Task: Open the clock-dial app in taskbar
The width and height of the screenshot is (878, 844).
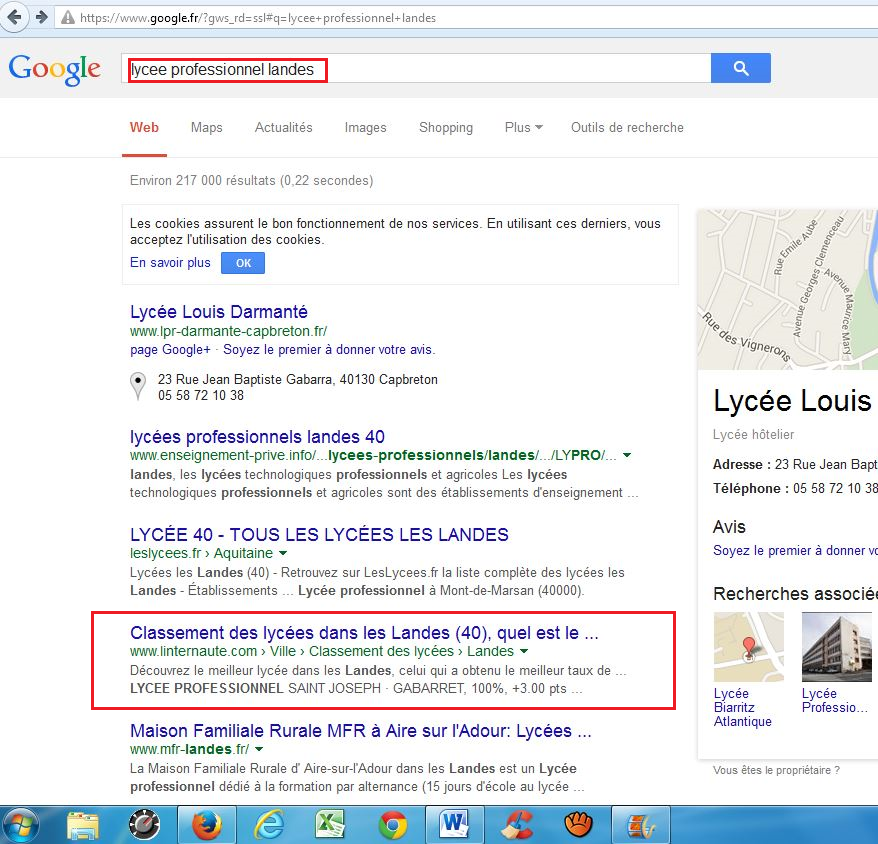Action: [144, 826]
